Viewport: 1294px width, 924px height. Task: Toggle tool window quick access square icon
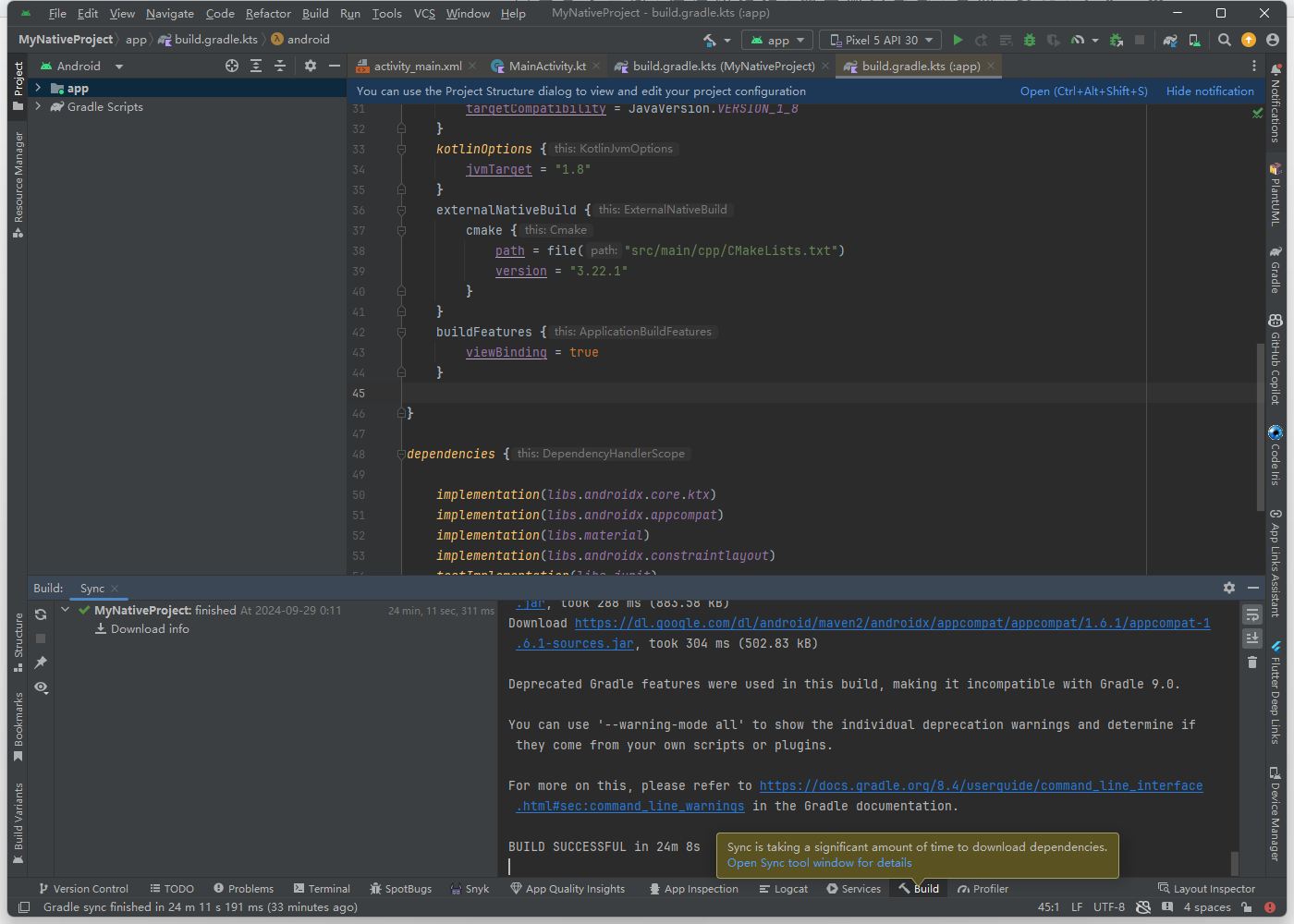[x=25, y=907]
